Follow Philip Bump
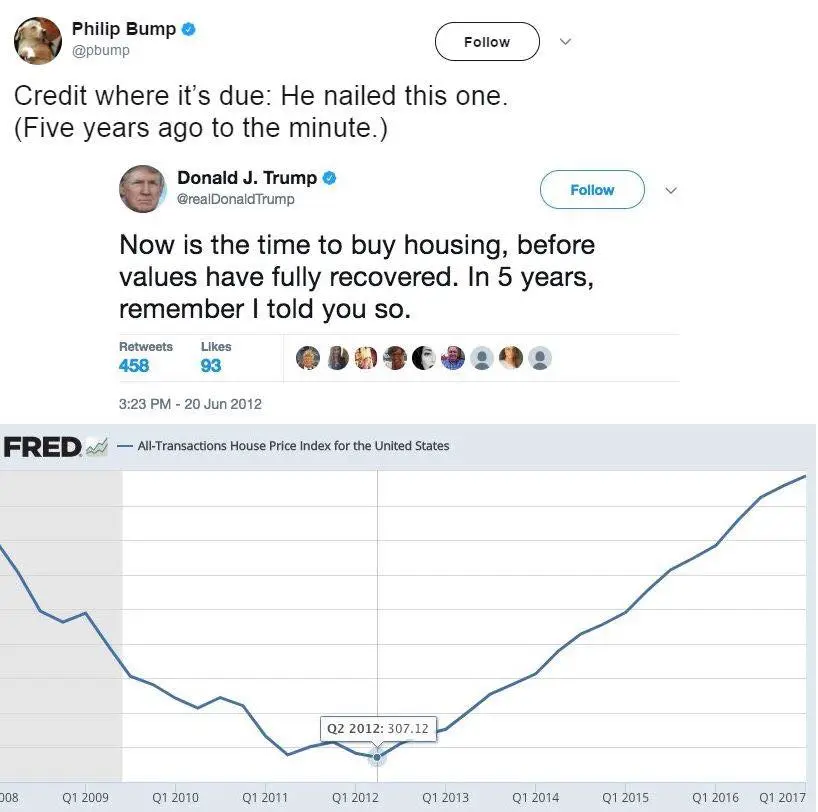 tap(486, 42)
